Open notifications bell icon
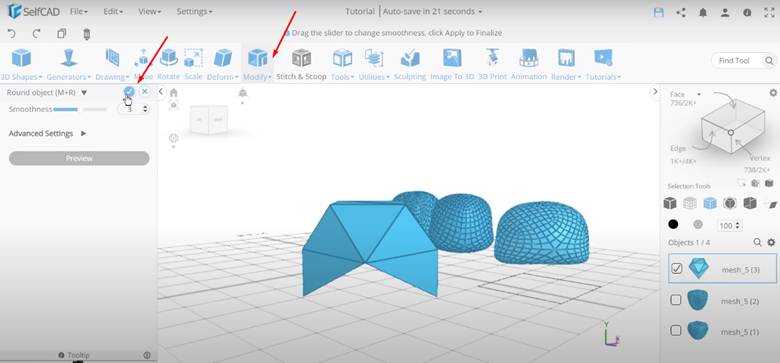This screenshot has height=363, width=780. pyautogui.click(x=703, y=12)
